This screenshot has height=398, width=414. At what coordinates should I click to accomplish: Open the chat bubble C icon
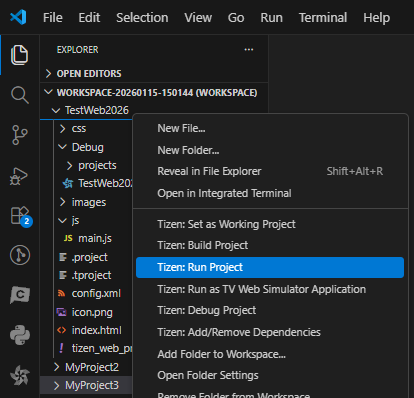click(20, 295)
